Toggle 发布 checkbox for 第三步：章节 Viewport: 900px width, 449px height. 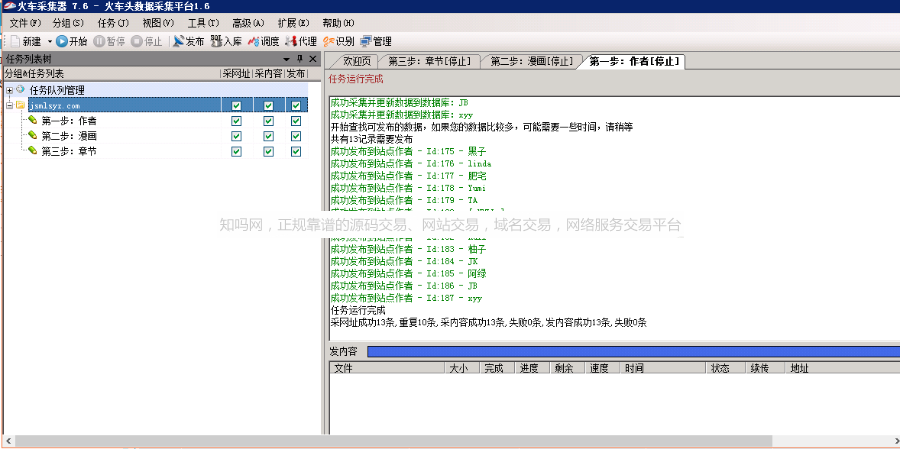tap(296, 152)
